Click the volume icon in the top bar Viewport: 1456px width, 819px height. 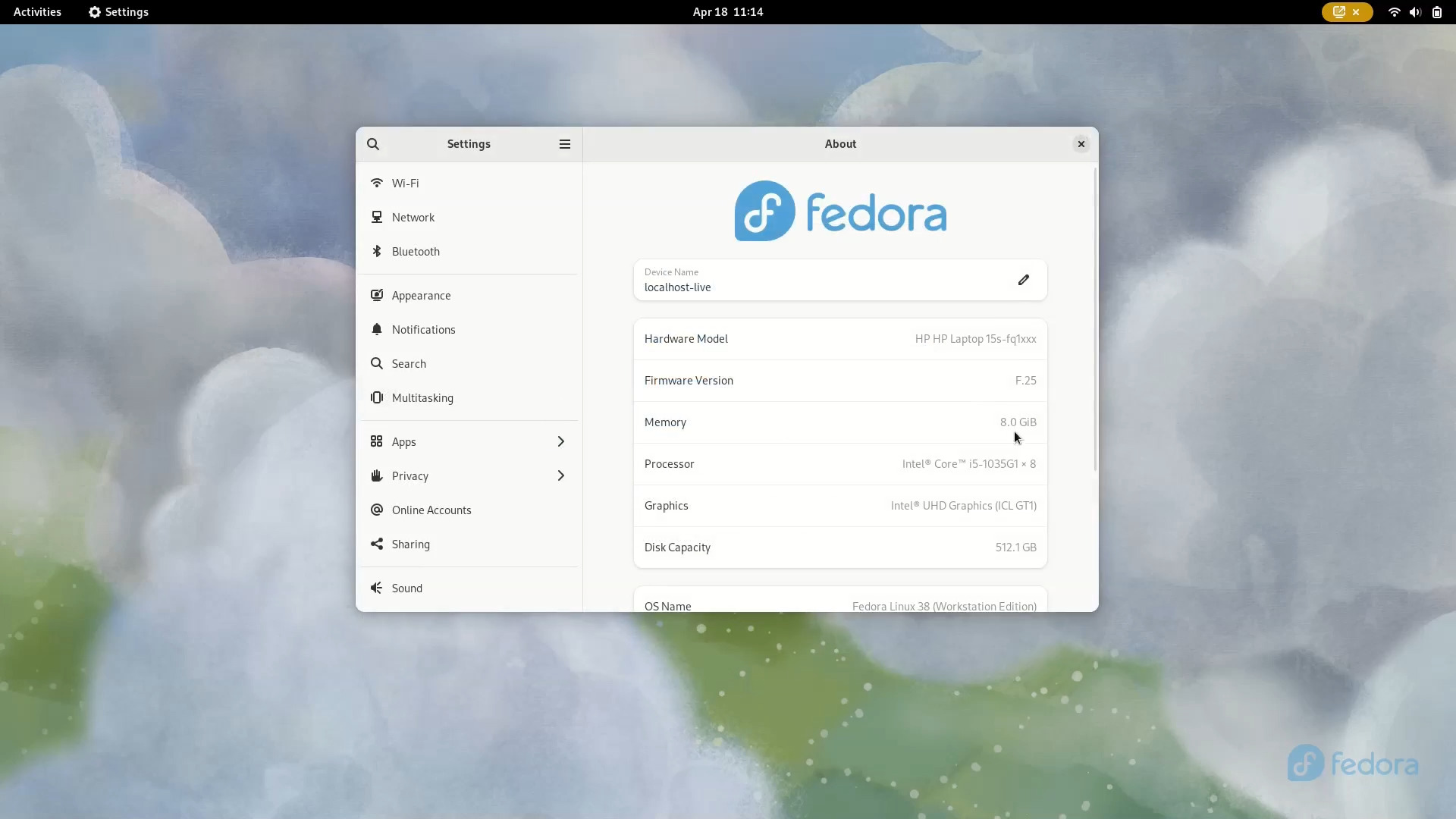tap(1415, 12)
